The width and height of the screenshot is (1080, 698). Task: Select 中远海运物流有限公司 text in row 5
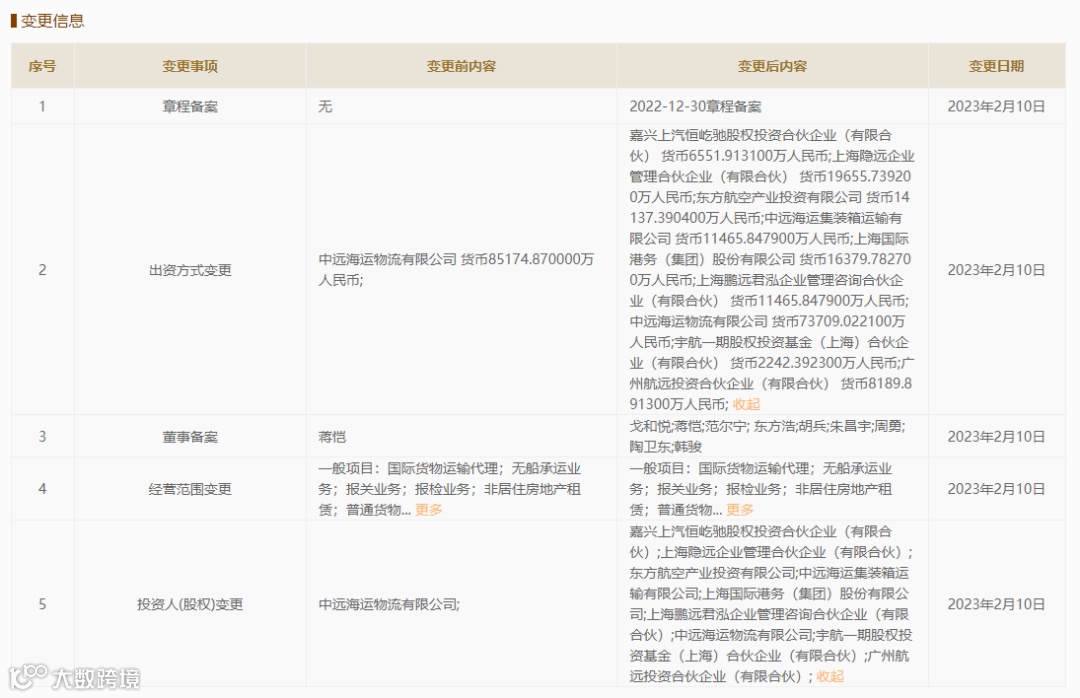coord(390,604)
